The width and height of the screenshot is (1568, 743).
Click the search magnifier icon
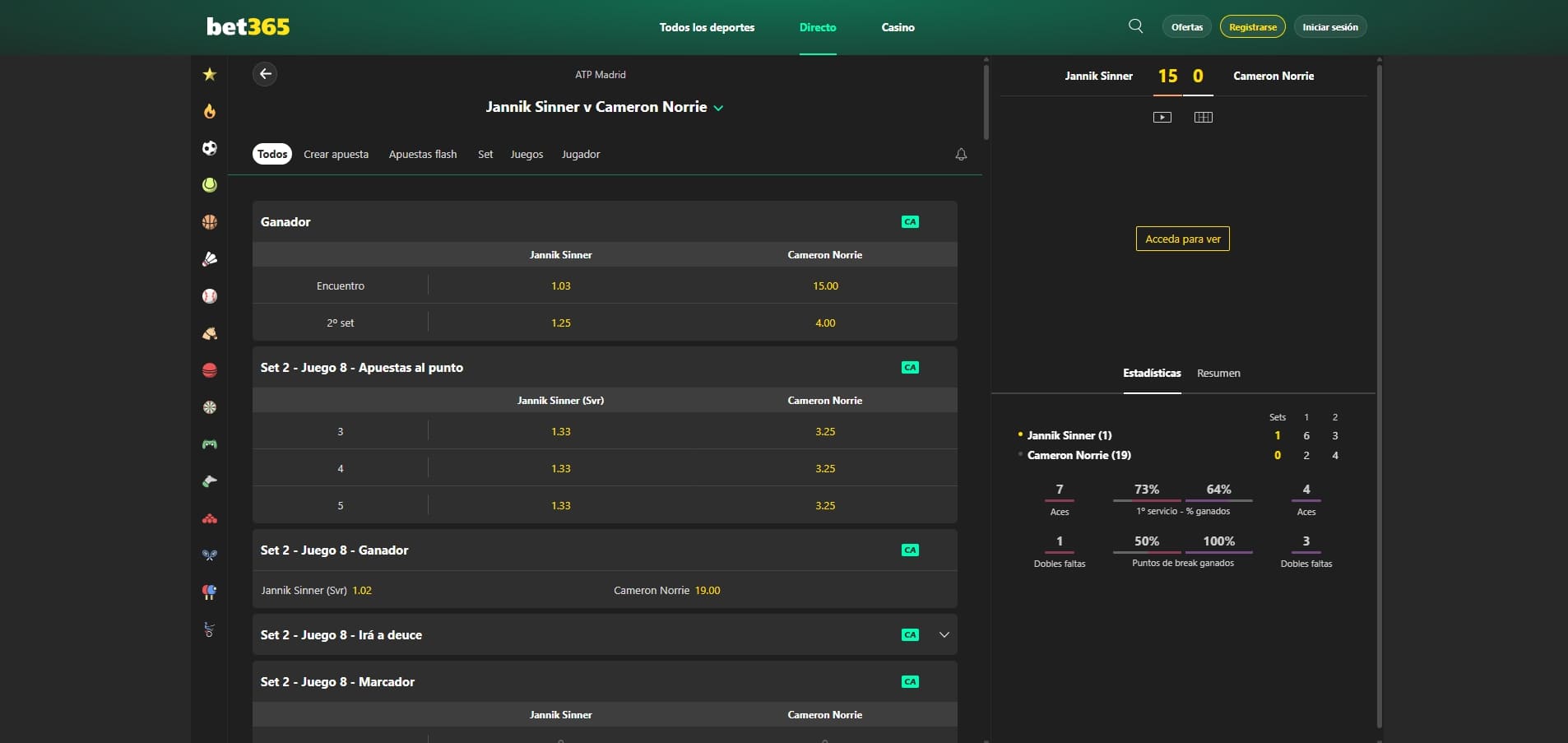[1136, 26]
